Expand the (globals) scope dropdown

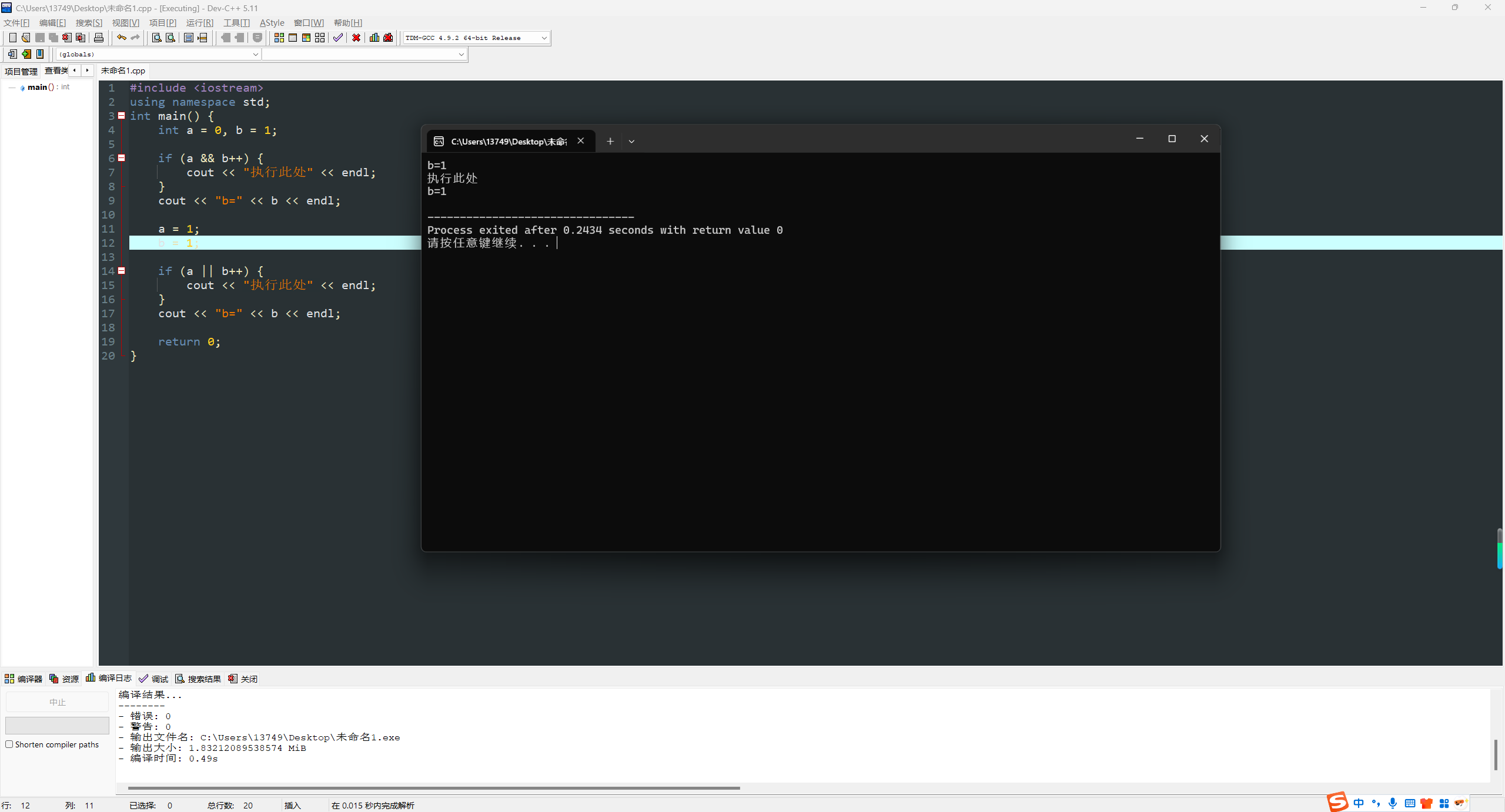pyautogui.click(x=255, y=54)
